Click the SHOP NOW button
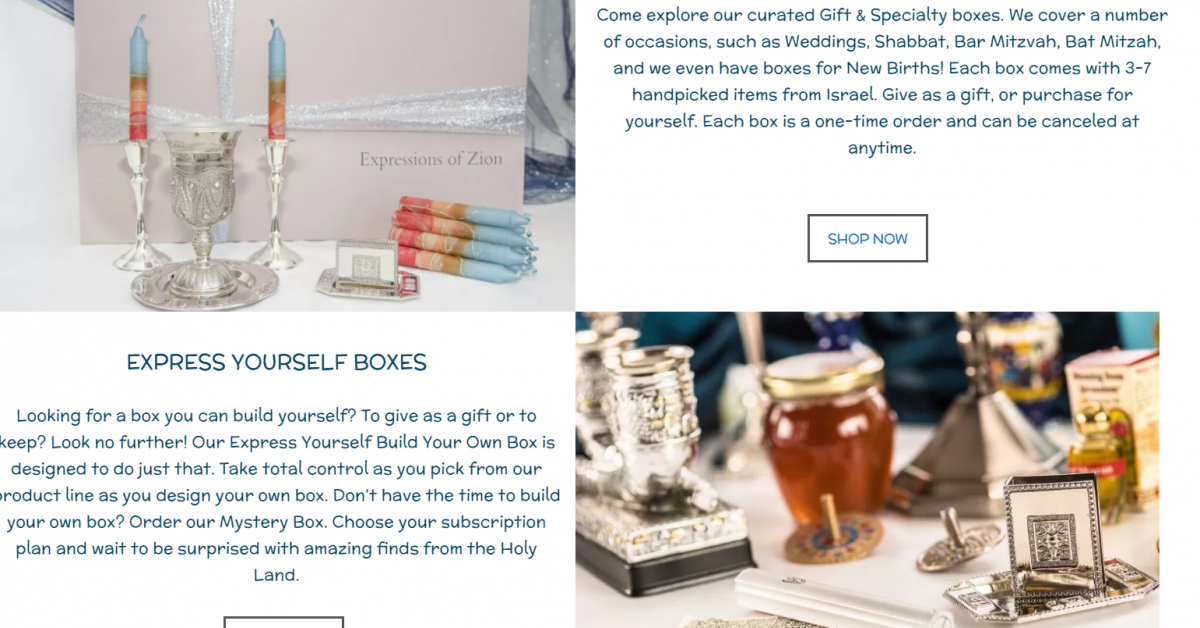The width and height of the screenshot is (1200, 628). coord(868,238)
